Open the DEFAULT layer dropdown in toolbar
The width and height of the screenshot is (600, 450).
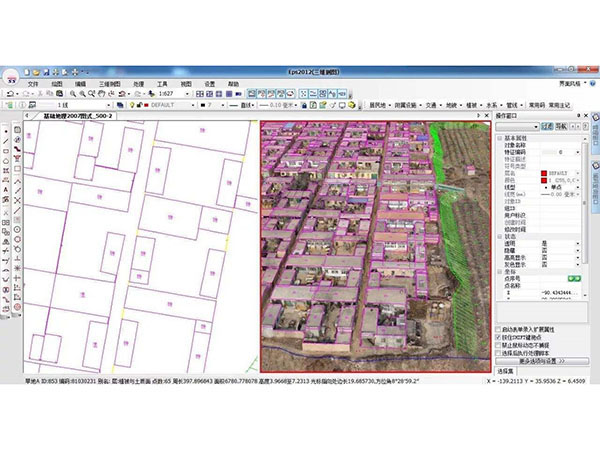click(x=193, y=105)
